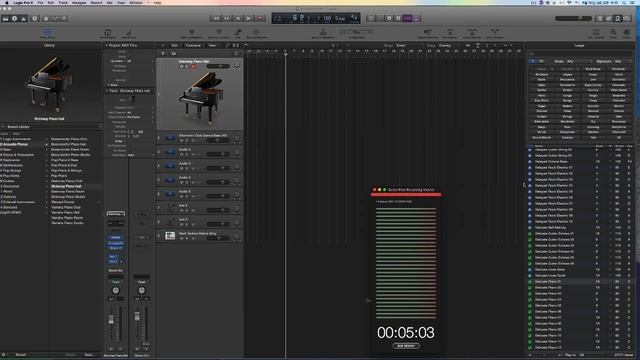Image resolution: width=640 pixels, height=360 pixels.
Task: Open the Mixer from control bar
Action: 55,18
